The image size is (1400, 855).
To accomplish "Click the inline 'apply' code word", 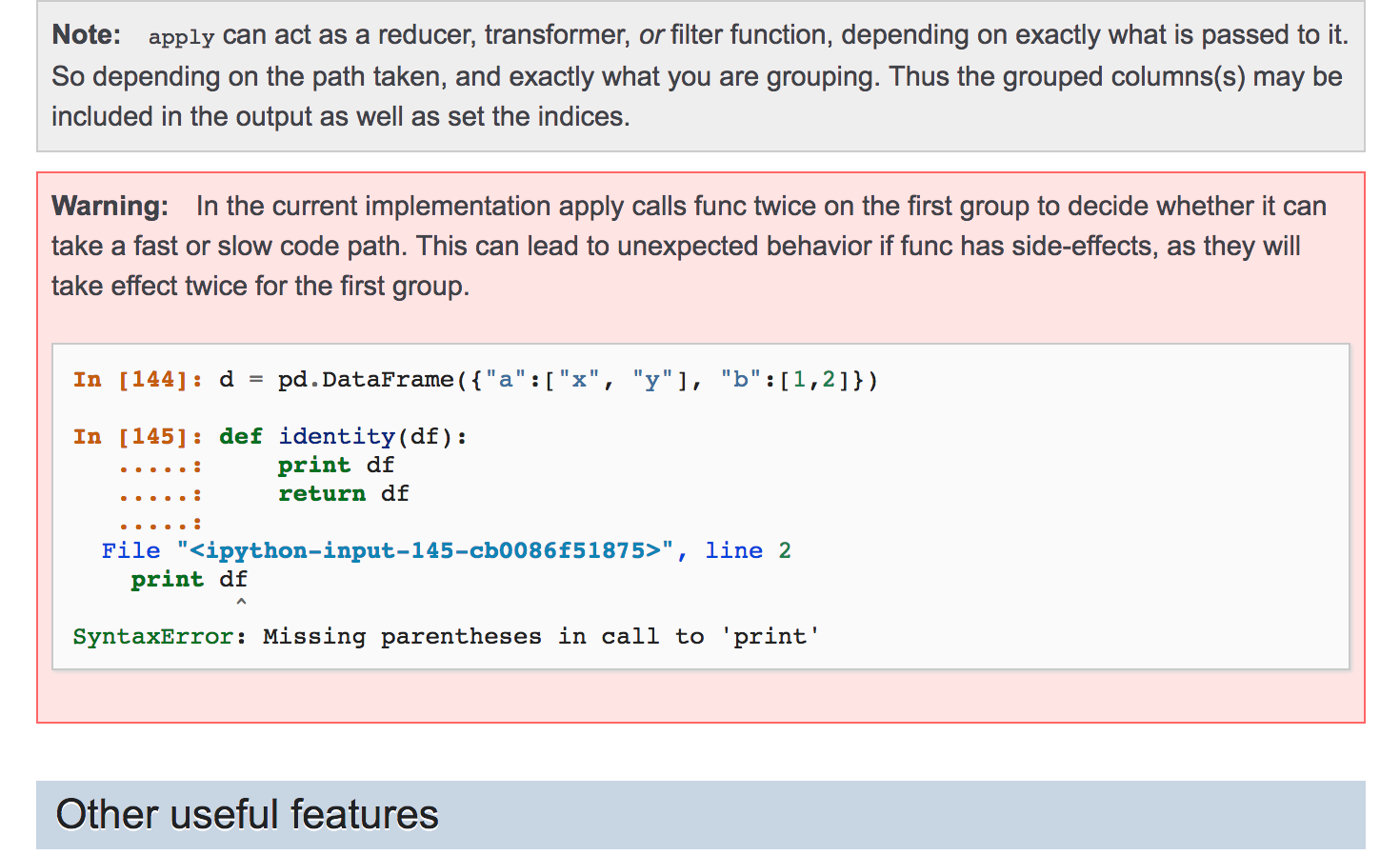I will (x=181, y=37).
